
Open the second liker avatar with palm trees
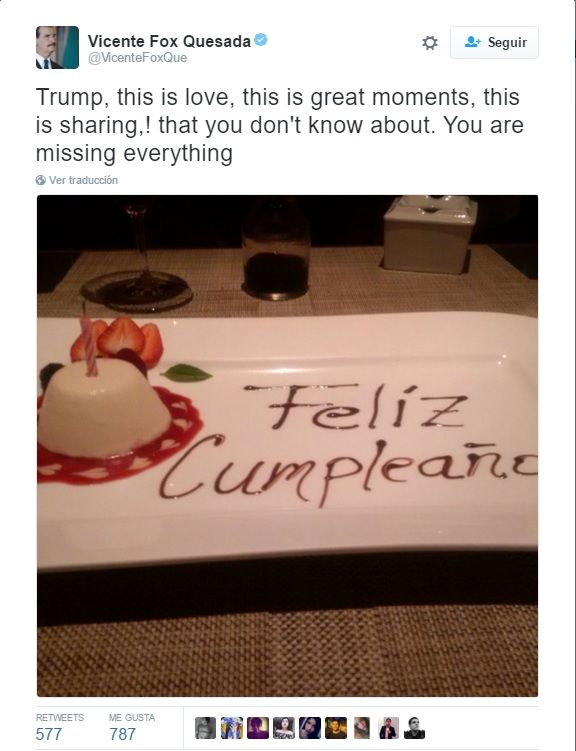pyautogui.click(x=232, y=728)
